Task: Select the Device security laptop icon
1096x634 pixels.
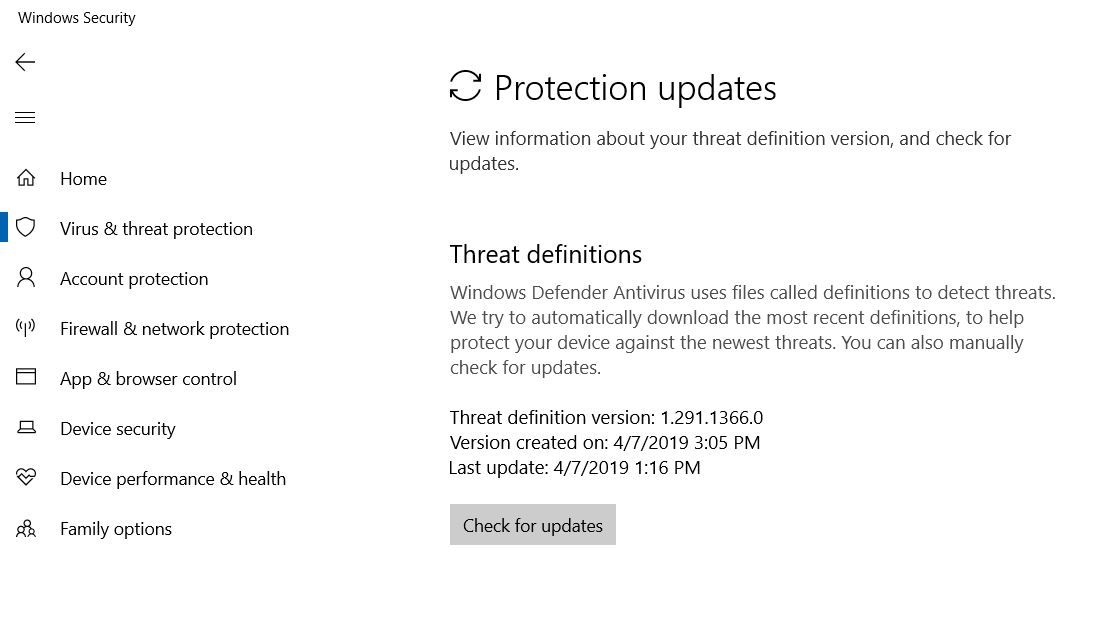Action: point(26,428)
